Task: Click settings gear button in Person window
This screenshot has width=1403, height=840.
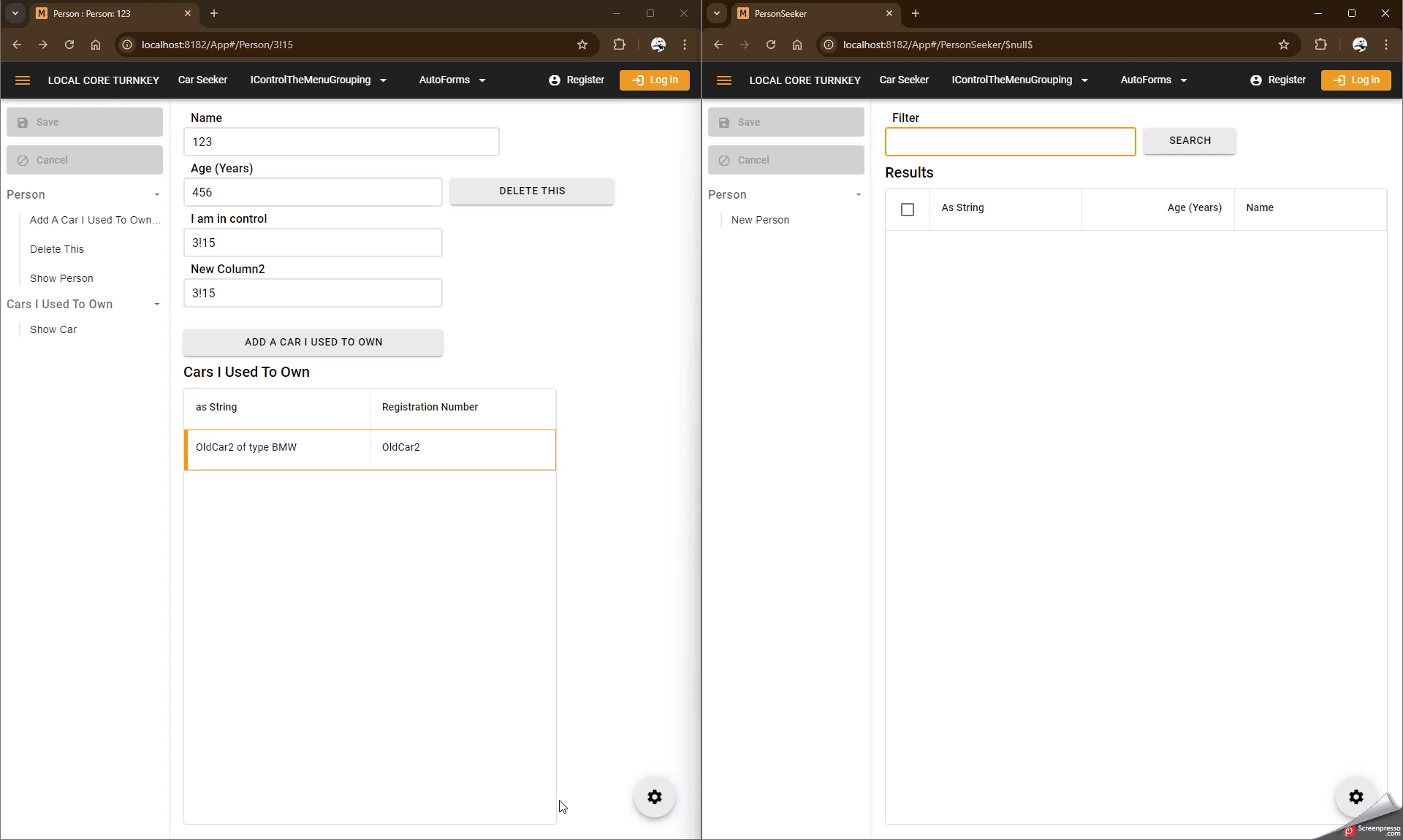Action: pos(655,797)
